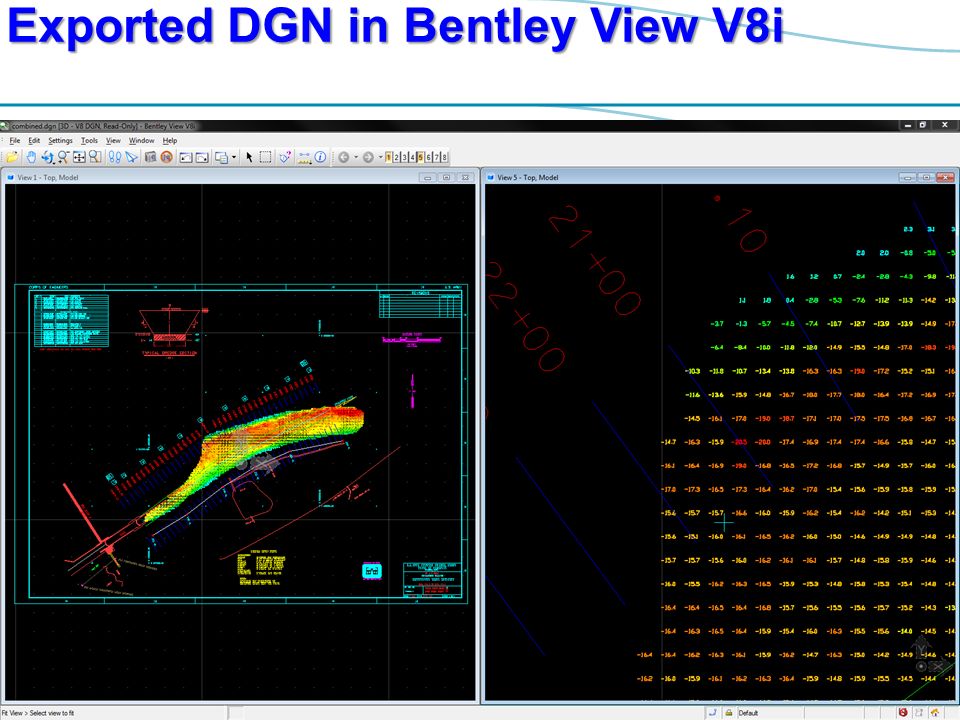Select the Pan view hand tool
This screenshot has height=720, width=960.
click(x=31, y=157)
